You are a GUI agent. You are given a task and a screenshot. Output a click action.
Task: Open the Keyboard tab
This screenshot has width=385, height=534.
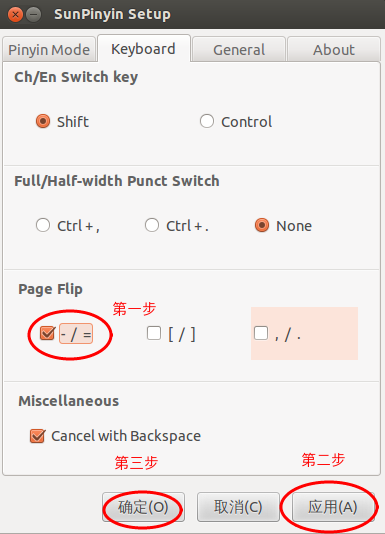coord(143,49)
